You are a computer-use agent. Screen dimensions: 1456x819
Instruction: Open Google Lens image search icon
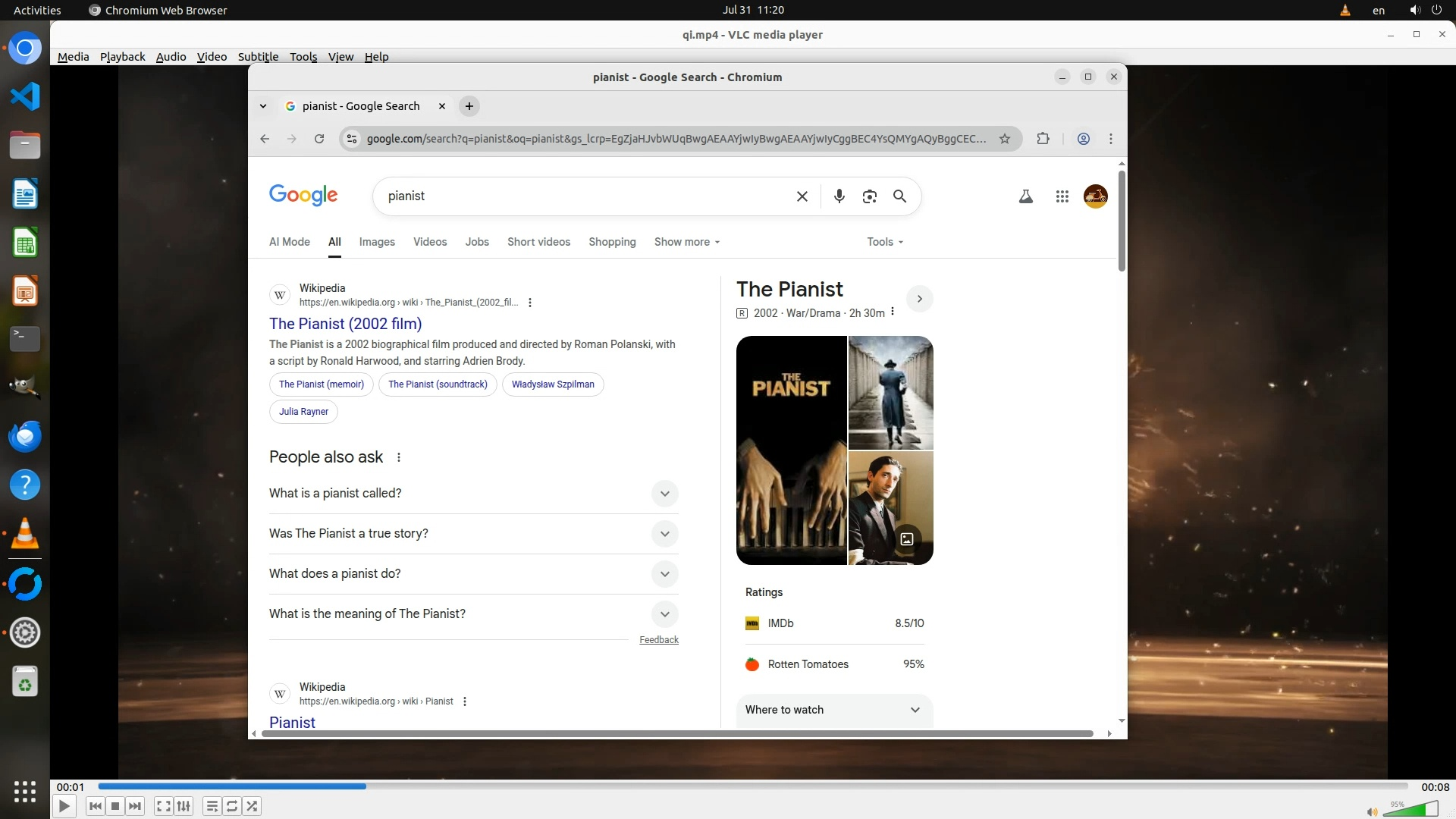(x=869, y=196)
